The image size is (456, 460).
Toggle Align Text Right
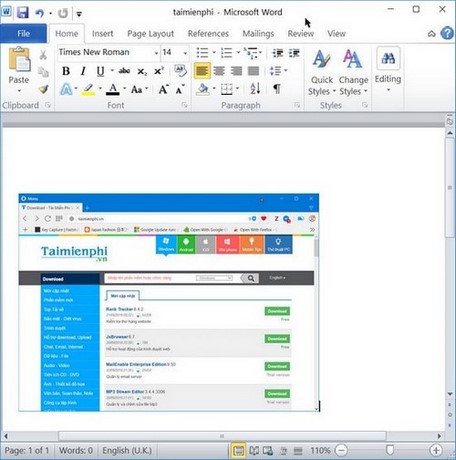click(236, 71)
